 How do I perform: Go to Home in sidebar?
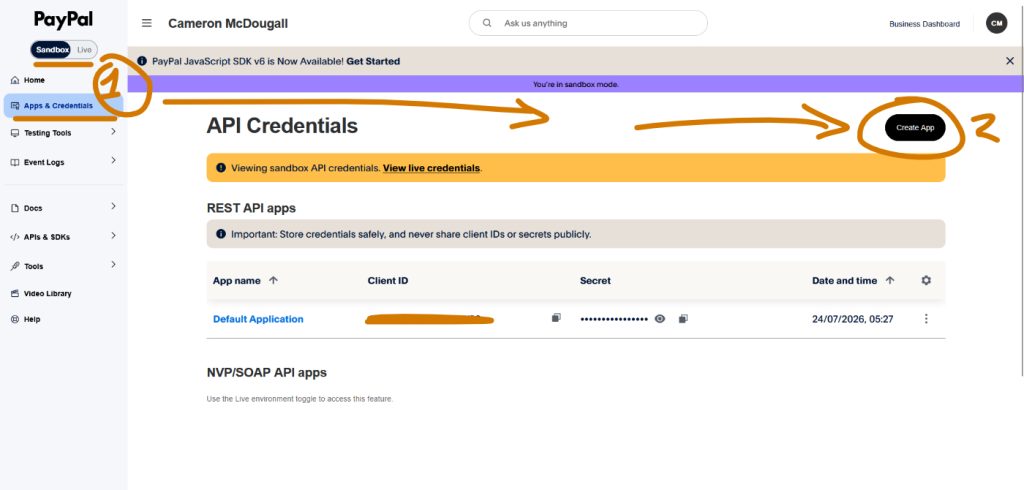[x=34, y=80]
